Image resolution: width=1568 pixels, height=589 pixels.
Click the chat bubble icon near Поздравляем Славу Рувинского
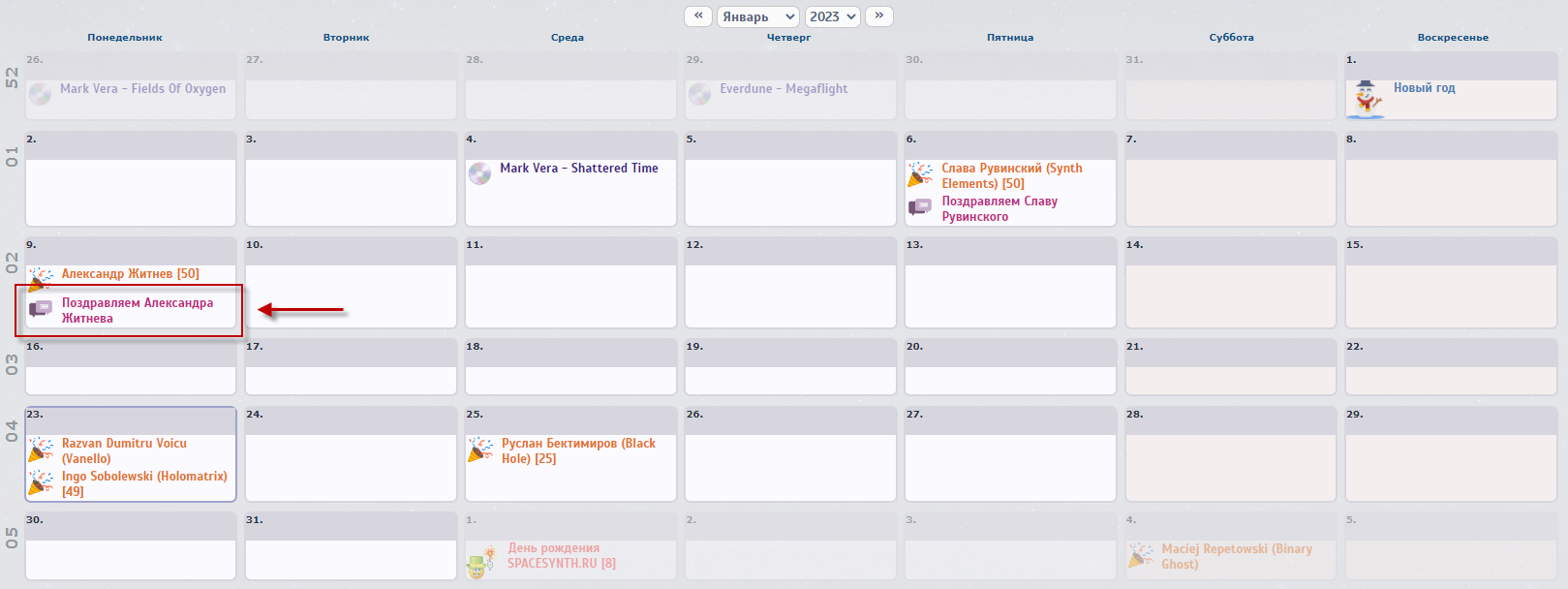tap(920, 207)
